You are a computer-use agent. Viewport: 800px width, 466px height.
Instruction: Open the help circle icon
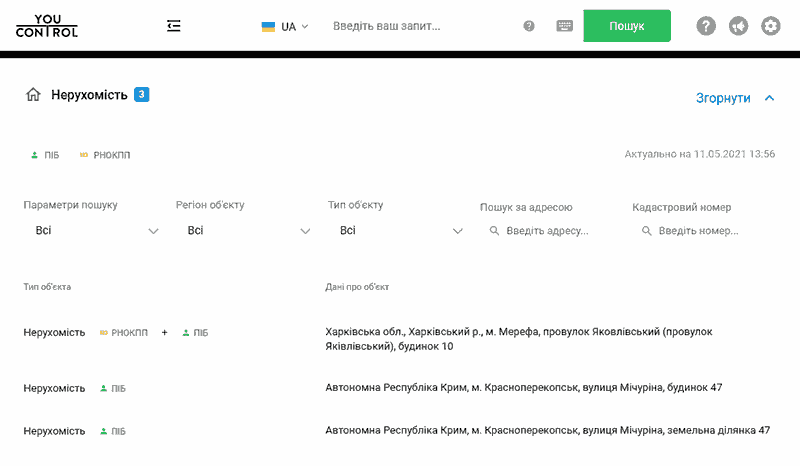(x=706, y=26)
